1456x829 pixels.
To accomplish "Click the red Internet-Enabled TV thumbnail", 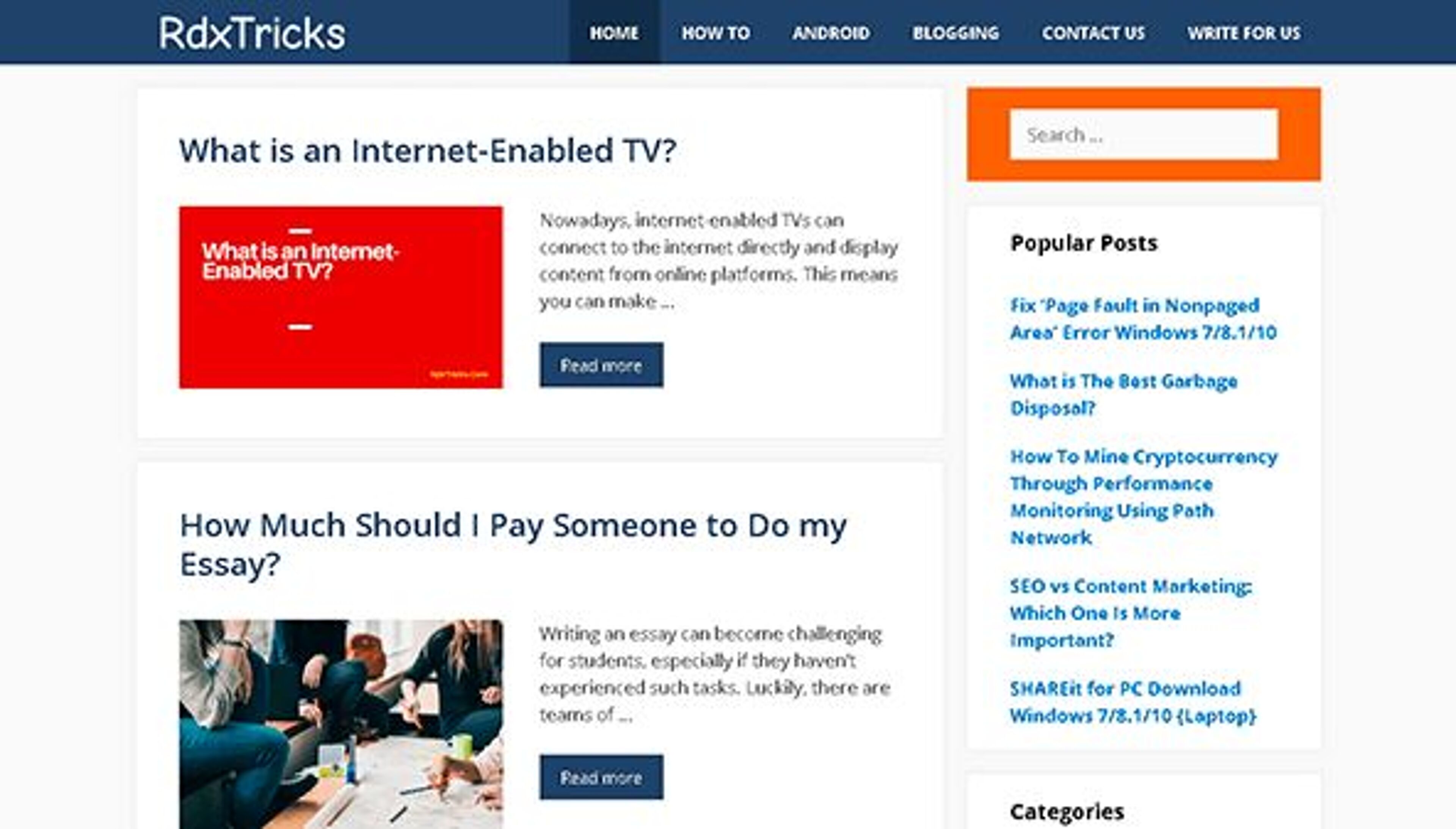I will (x=340, y=297).
